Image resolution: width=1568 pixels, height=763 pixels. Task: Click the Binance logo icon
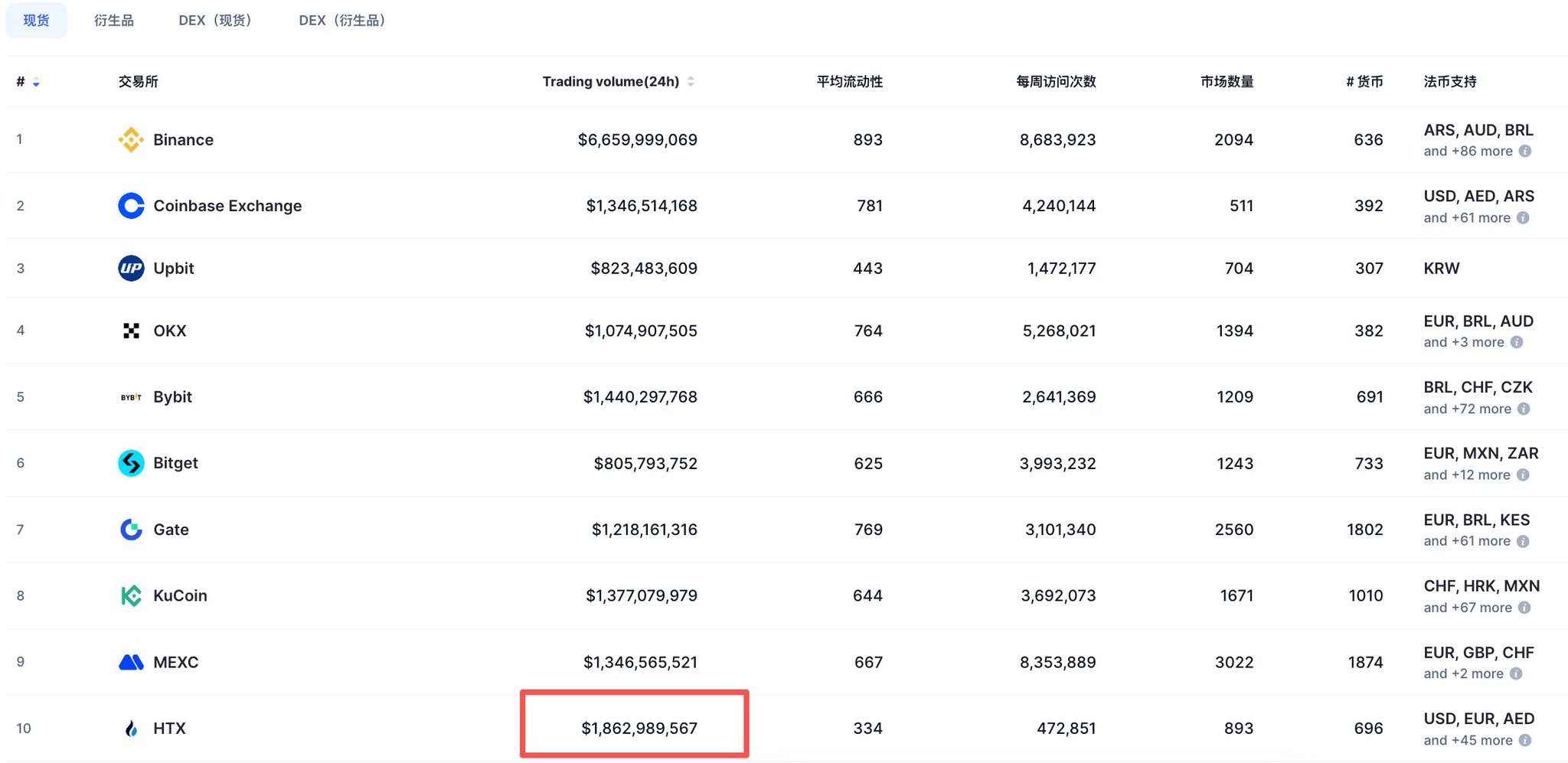coord(131,139)
